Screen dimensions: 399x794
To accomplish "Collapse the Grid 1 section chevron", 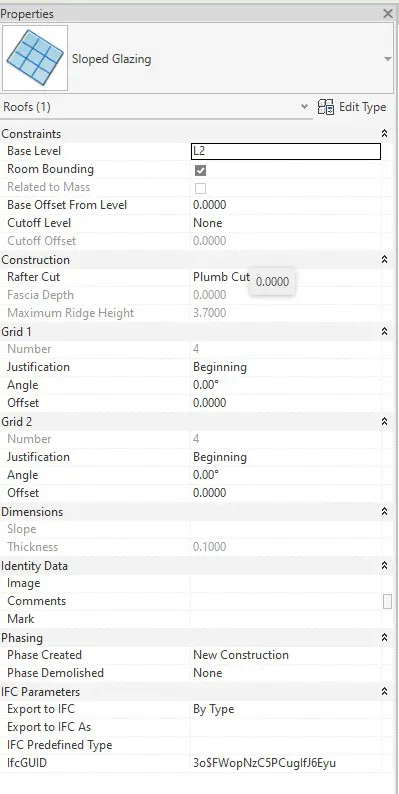I will 384,331.
